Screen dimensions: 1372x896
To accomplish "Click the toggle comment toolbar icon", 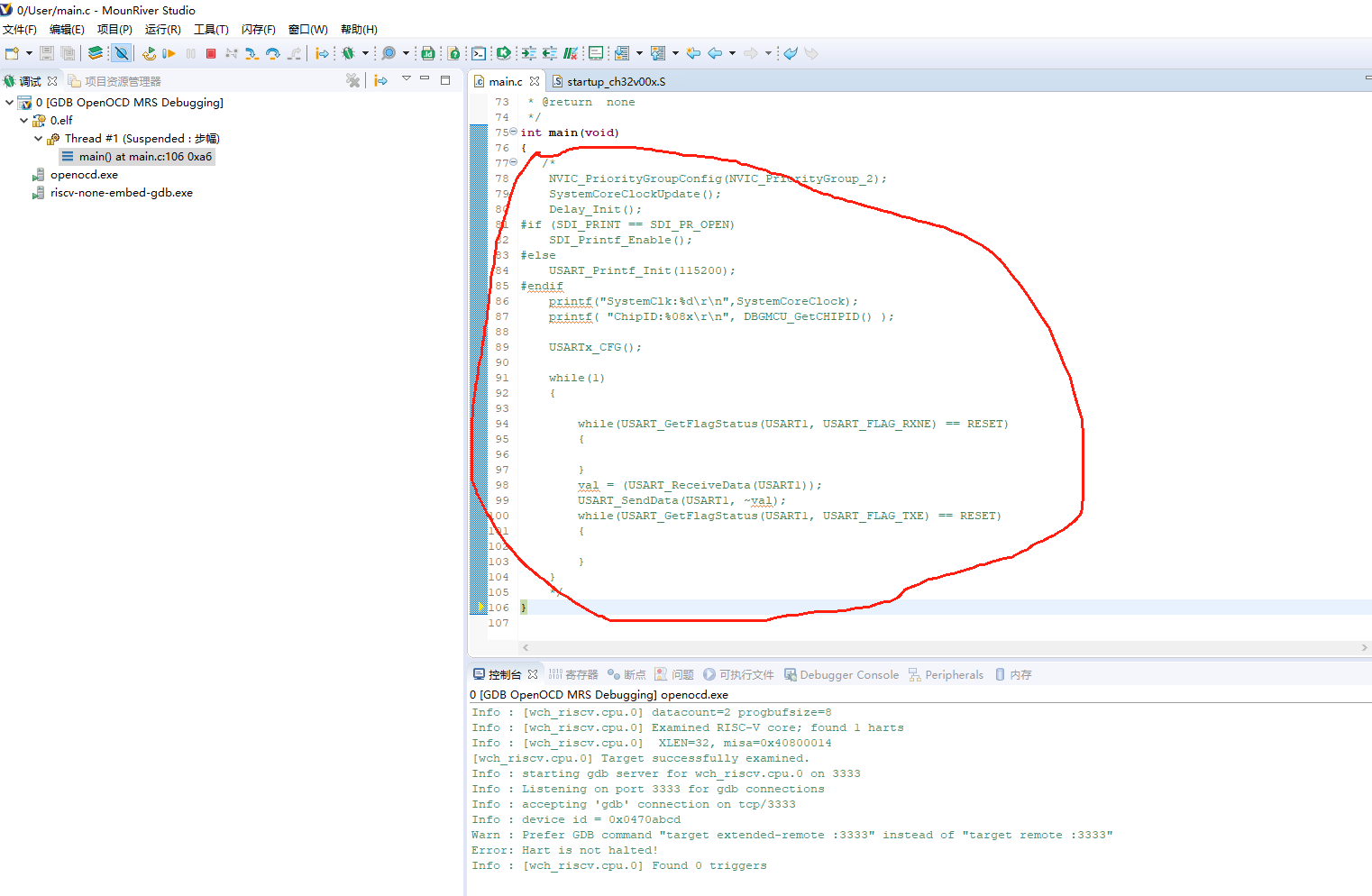I will point(571,53).
